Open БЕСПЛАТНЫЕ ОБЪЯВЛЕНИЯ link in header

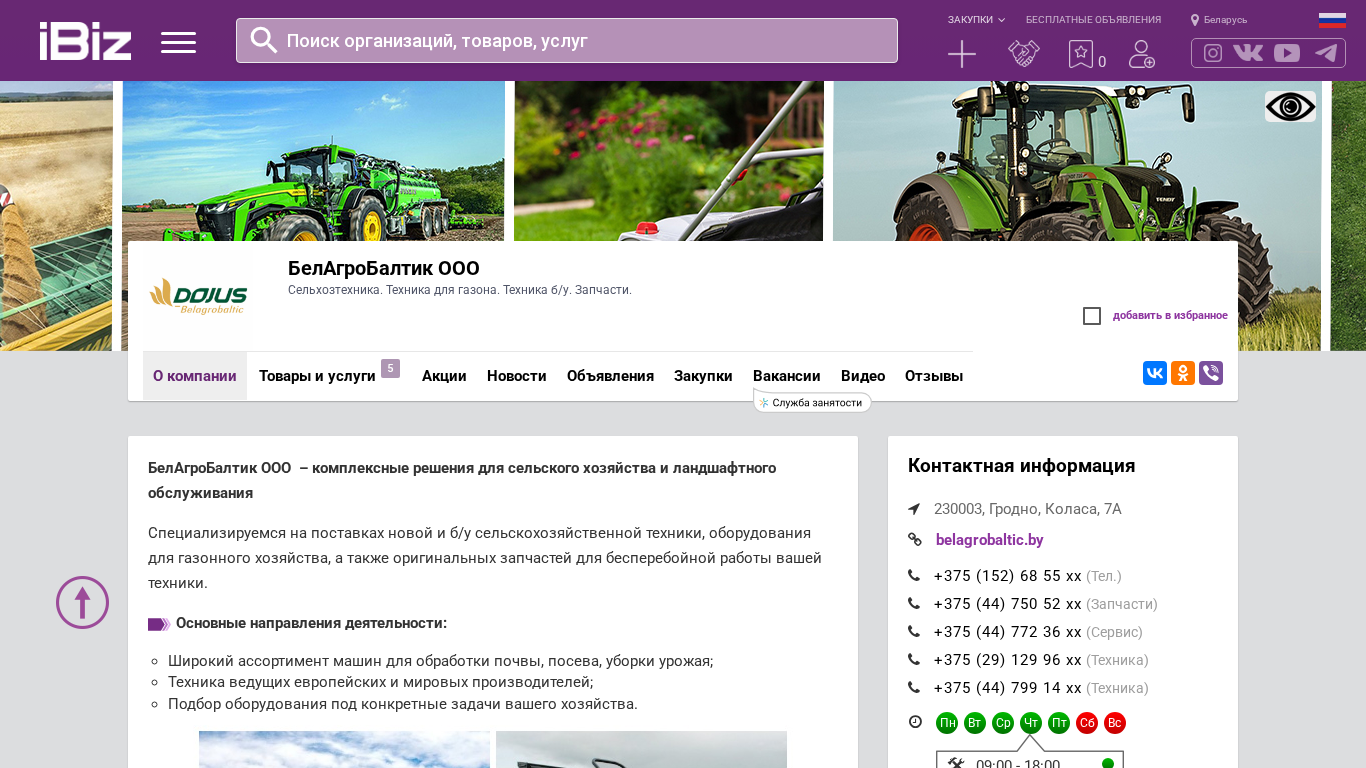[1093, 20]
